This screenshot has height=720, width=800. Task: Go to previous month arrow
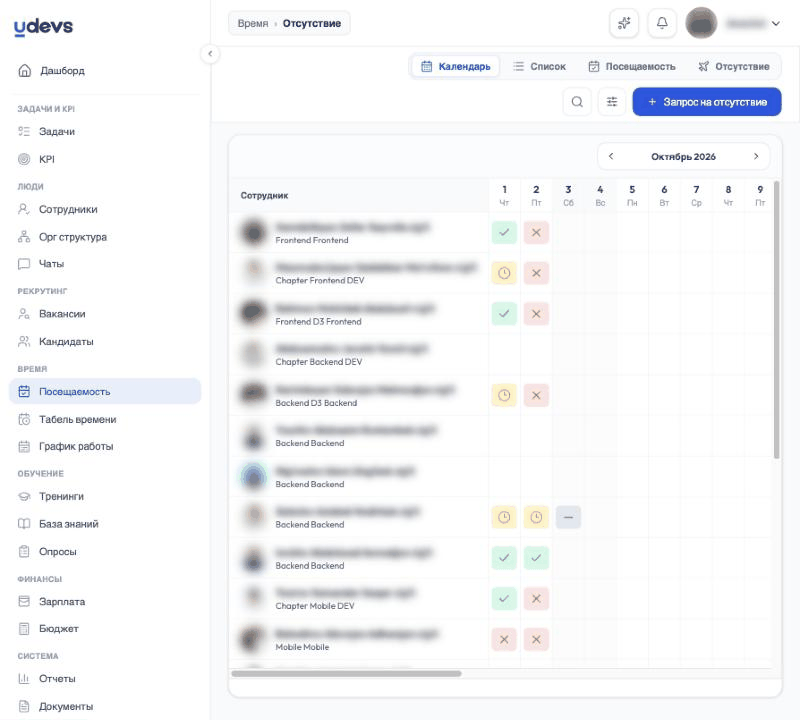[611, 156]
